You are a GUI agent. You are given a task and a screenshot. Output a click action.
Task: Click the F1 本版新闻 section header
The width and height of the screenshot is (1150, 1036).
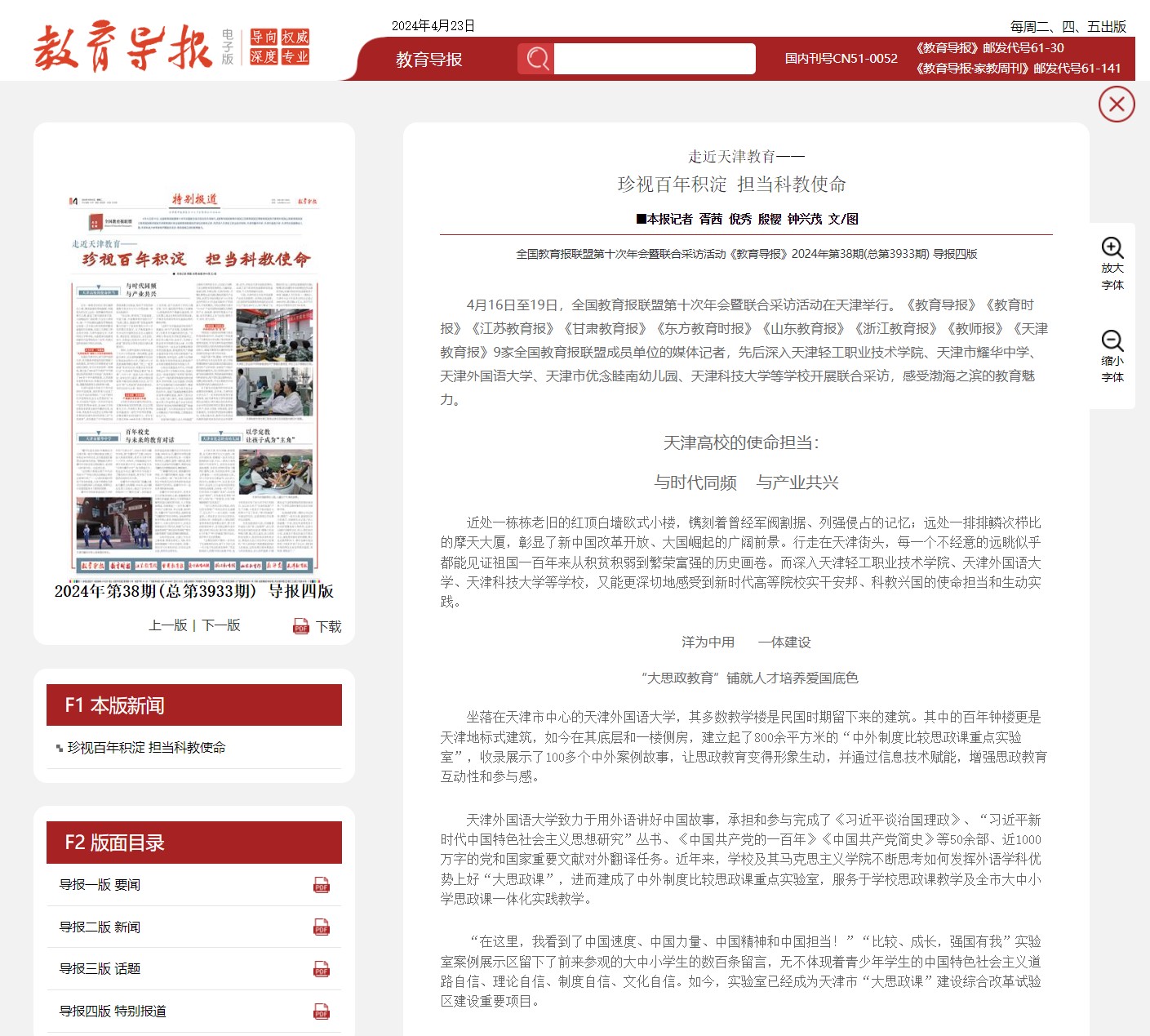[x=194, y=705]
